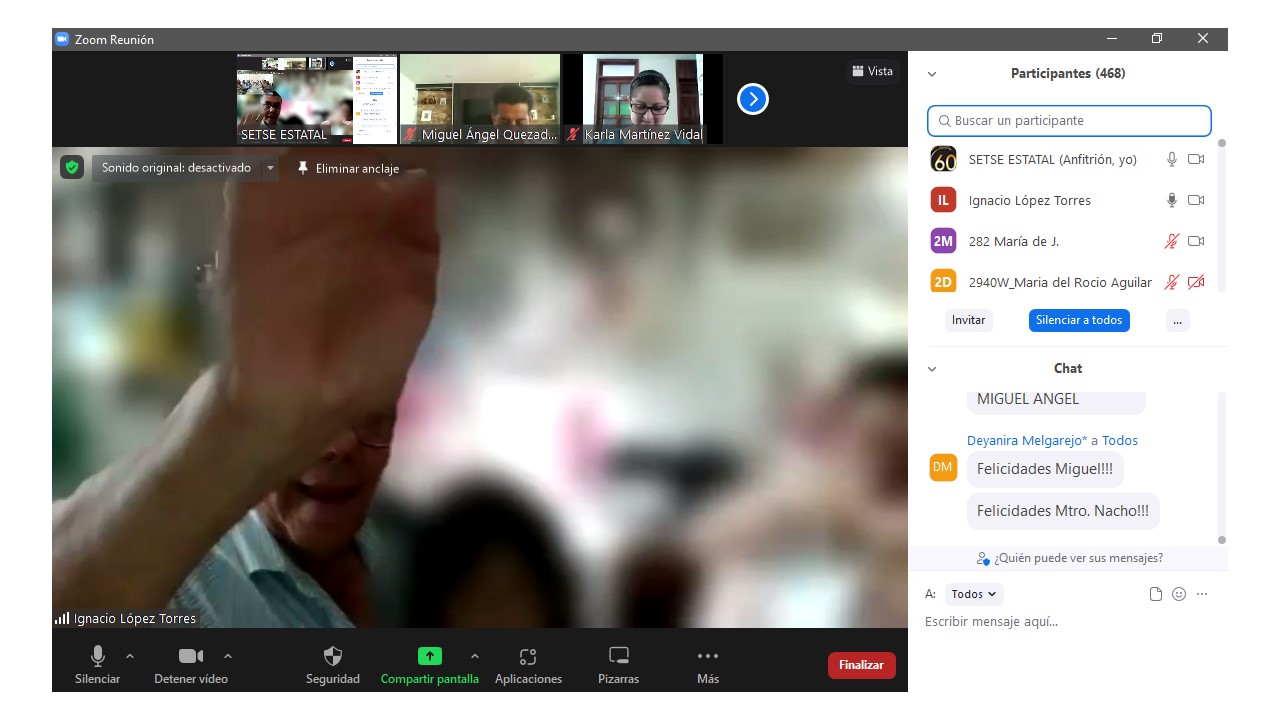Click 2940W_Maria del Rocio camera-off icon
This screenshot has width=1280, height=720.
coord(1196,282)
